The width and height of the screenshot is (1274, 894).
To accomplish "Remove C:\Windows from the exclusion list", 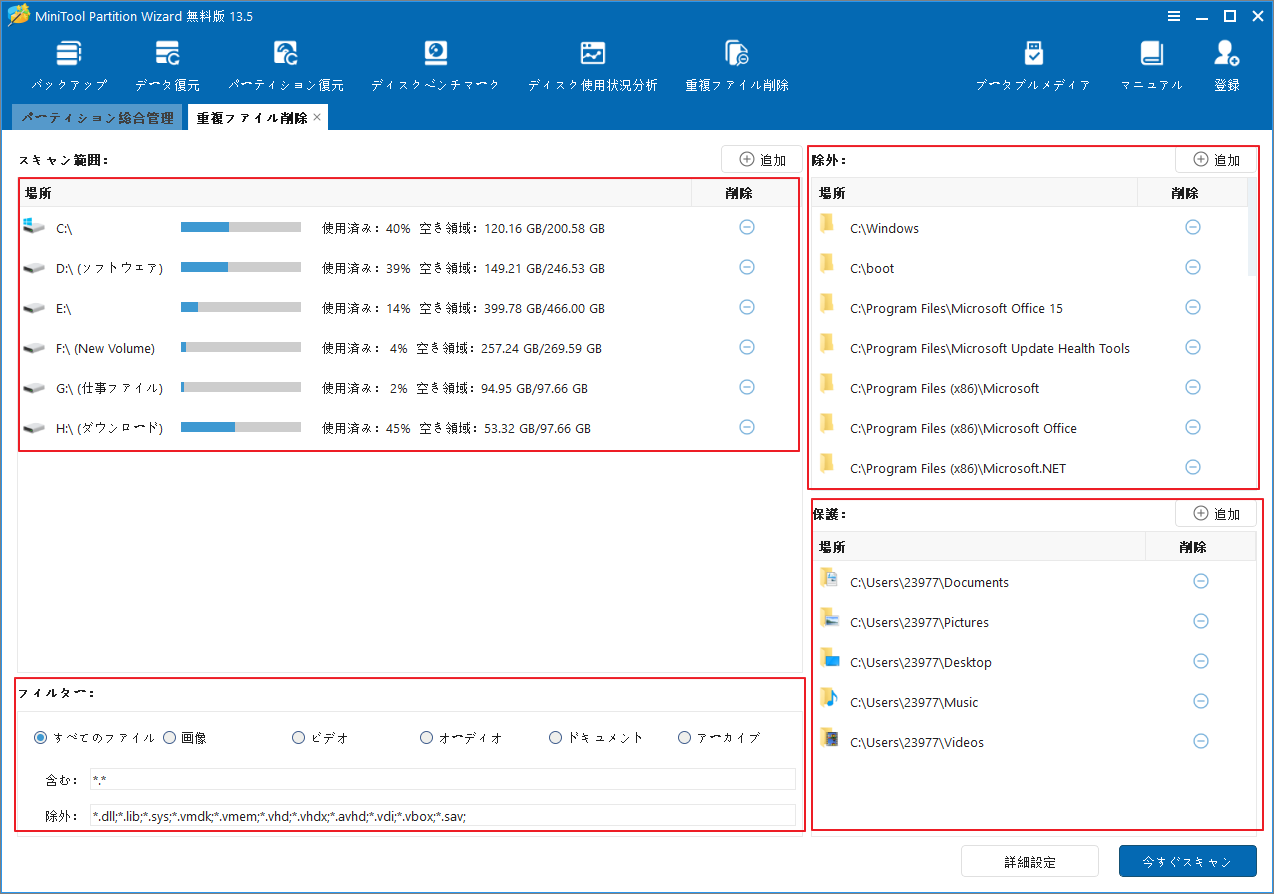I will pyautogui.click(x=1192, y=227).
